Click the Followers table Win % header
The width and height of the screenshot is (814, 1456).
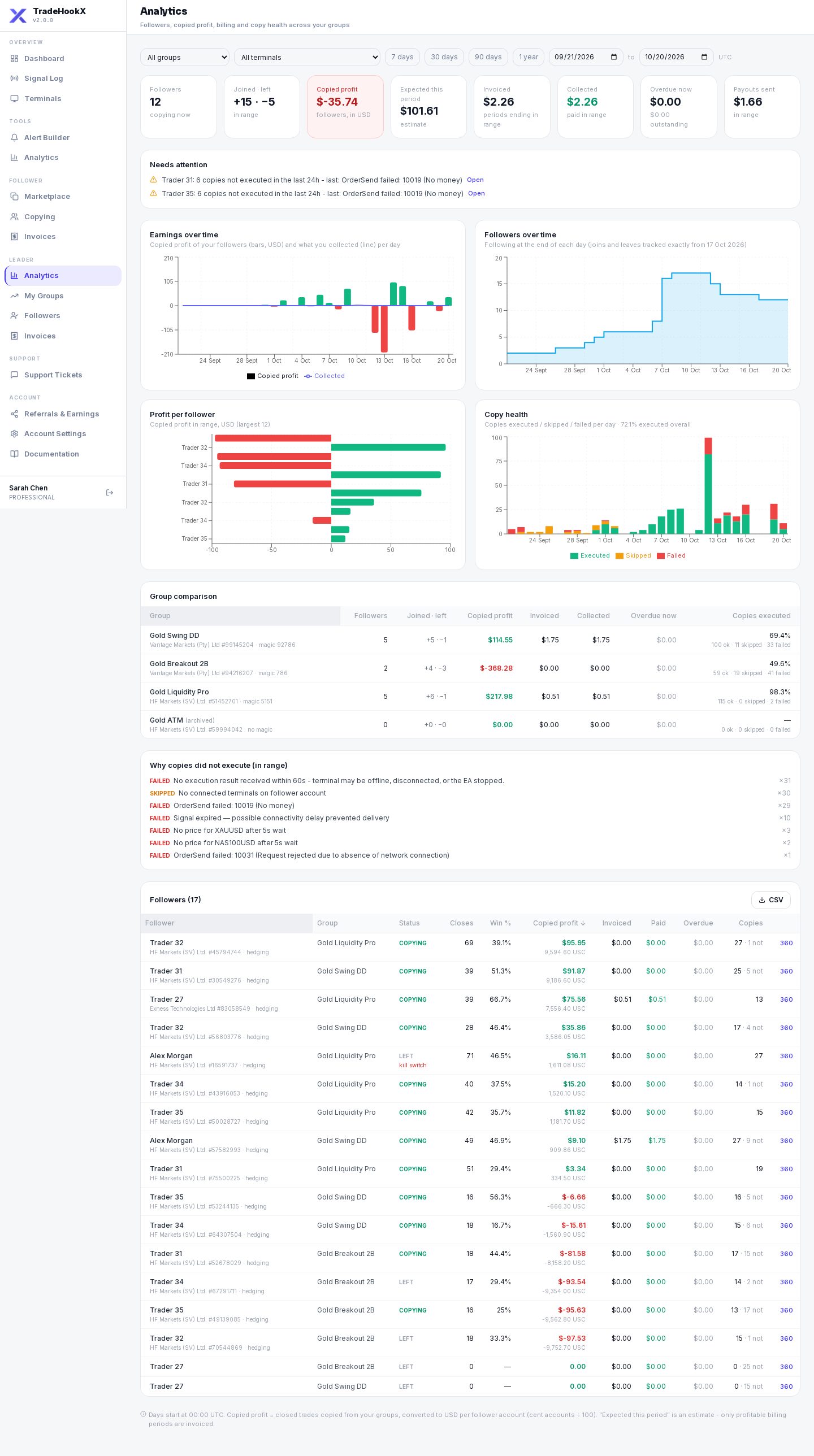[x=500, y=923]
